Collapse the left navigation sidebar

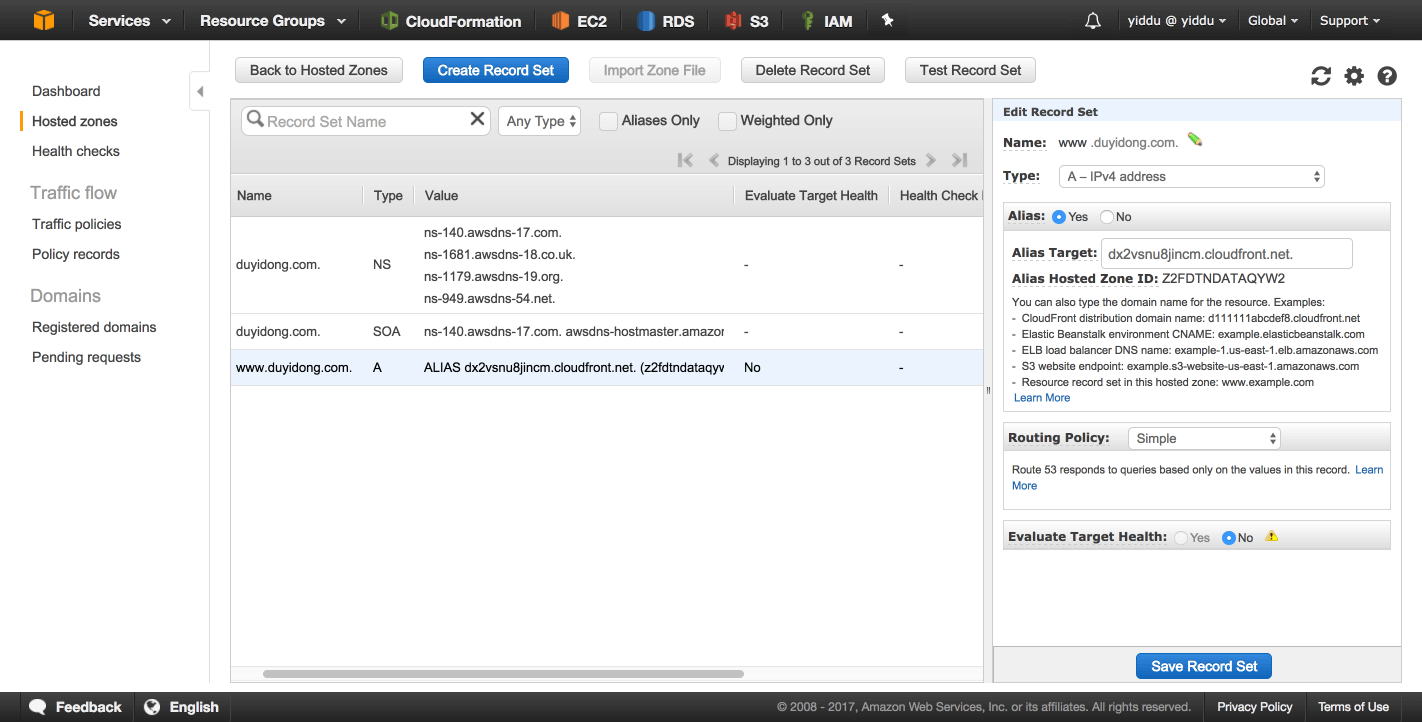click(x=199, y=91)
